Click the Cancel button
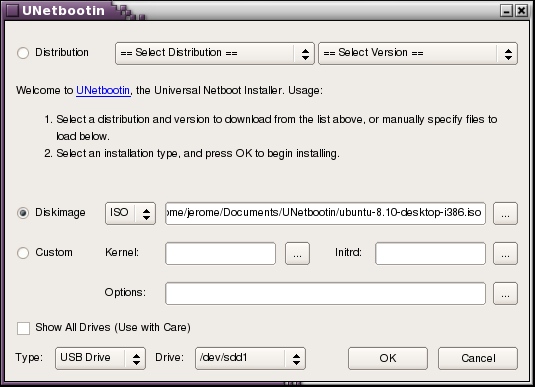 click(x=478, y=358)
